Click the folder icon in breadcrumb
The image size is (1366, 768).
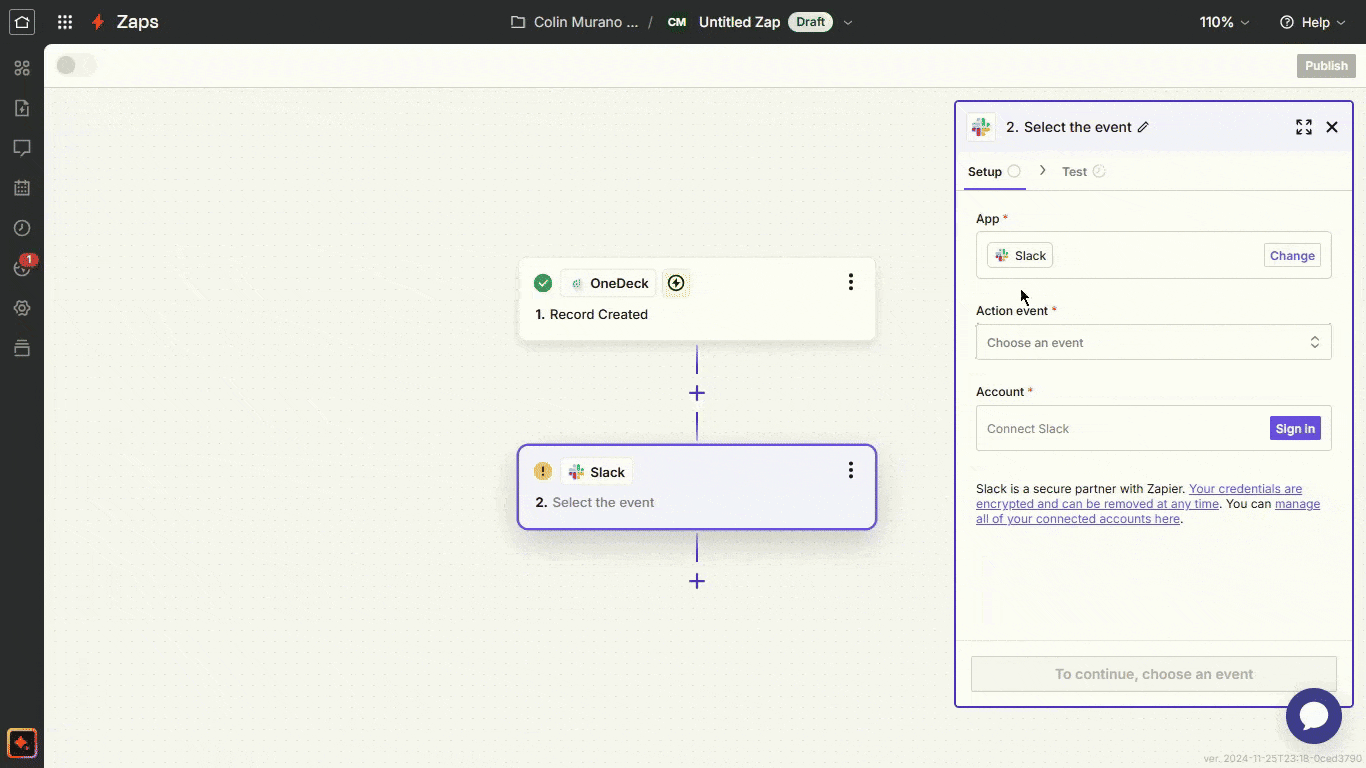click(x=518, y=22)
